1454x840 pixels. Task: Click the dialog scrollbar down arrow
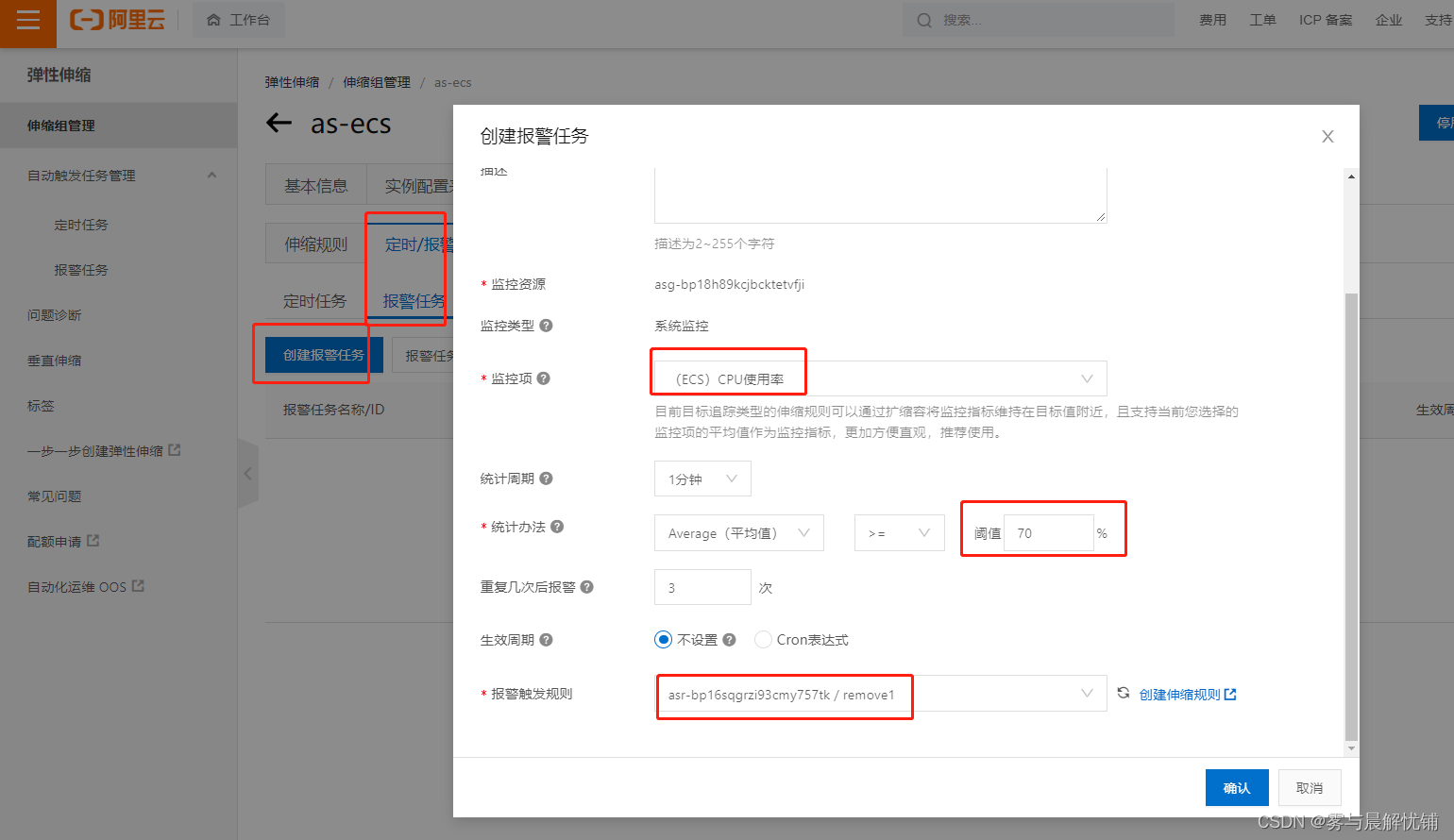coord(1351,748)
